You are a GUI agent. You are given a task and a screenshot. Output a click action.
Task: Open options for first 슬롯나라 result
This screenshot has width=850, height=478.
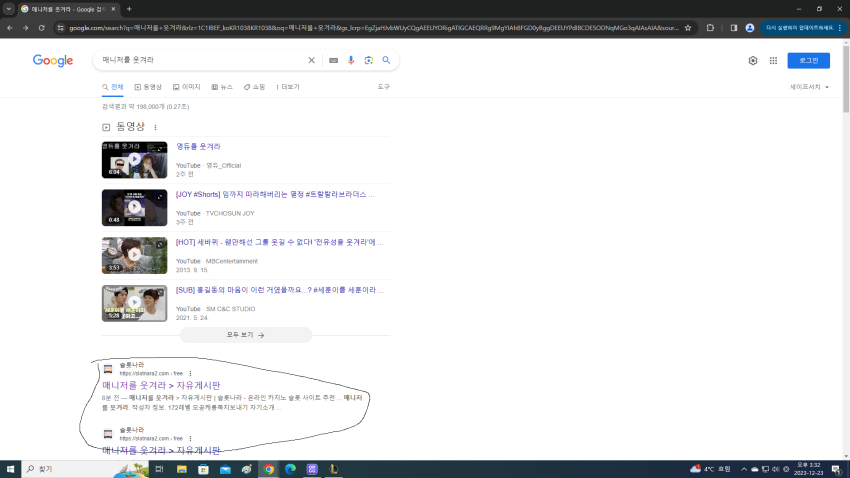pos(190,373)
